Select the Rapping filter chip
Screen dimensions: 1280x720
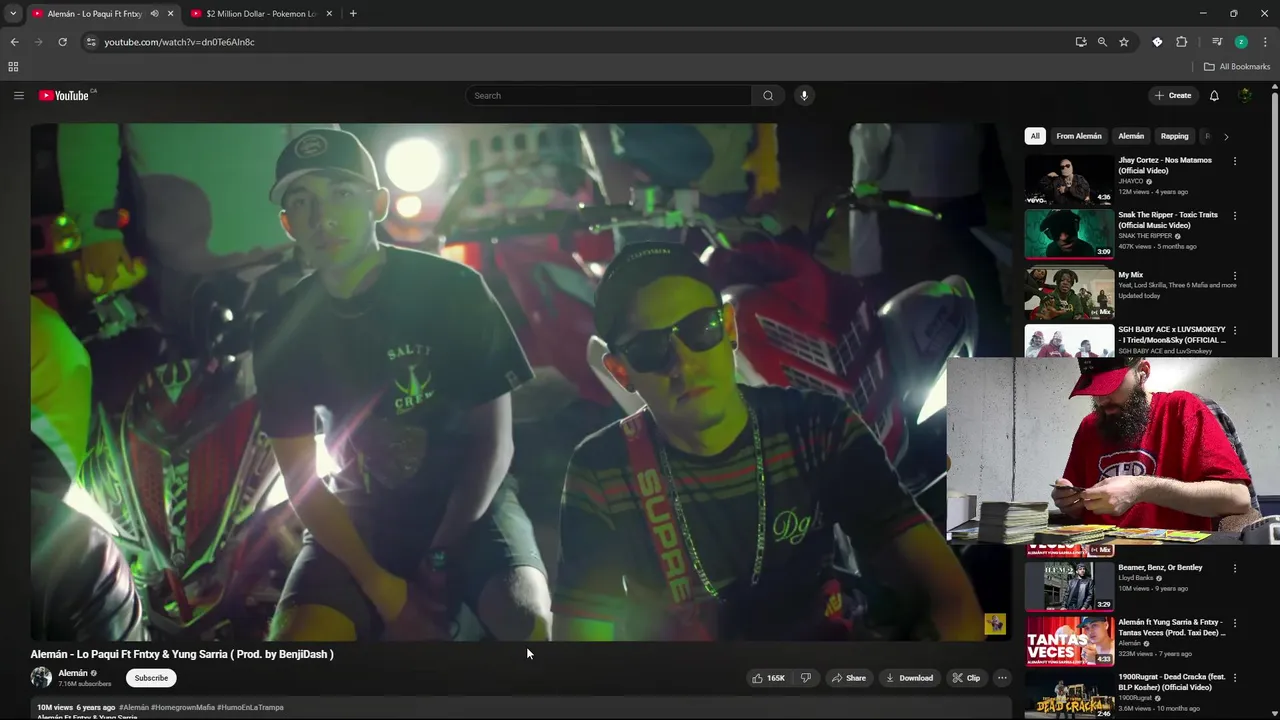1175,136
